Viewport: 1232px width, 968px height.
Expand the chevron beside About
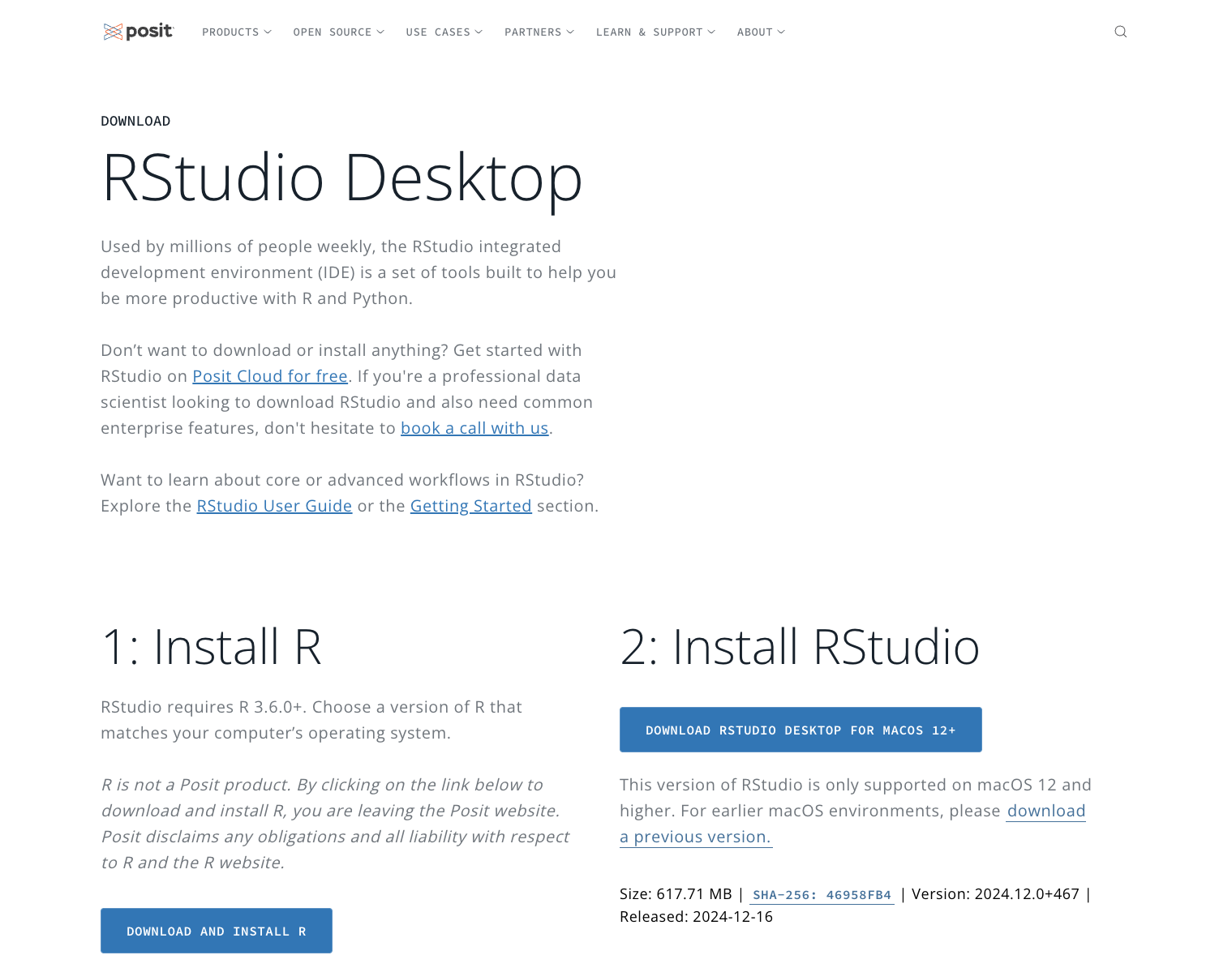pyautogui.click(x=781, y=32)
